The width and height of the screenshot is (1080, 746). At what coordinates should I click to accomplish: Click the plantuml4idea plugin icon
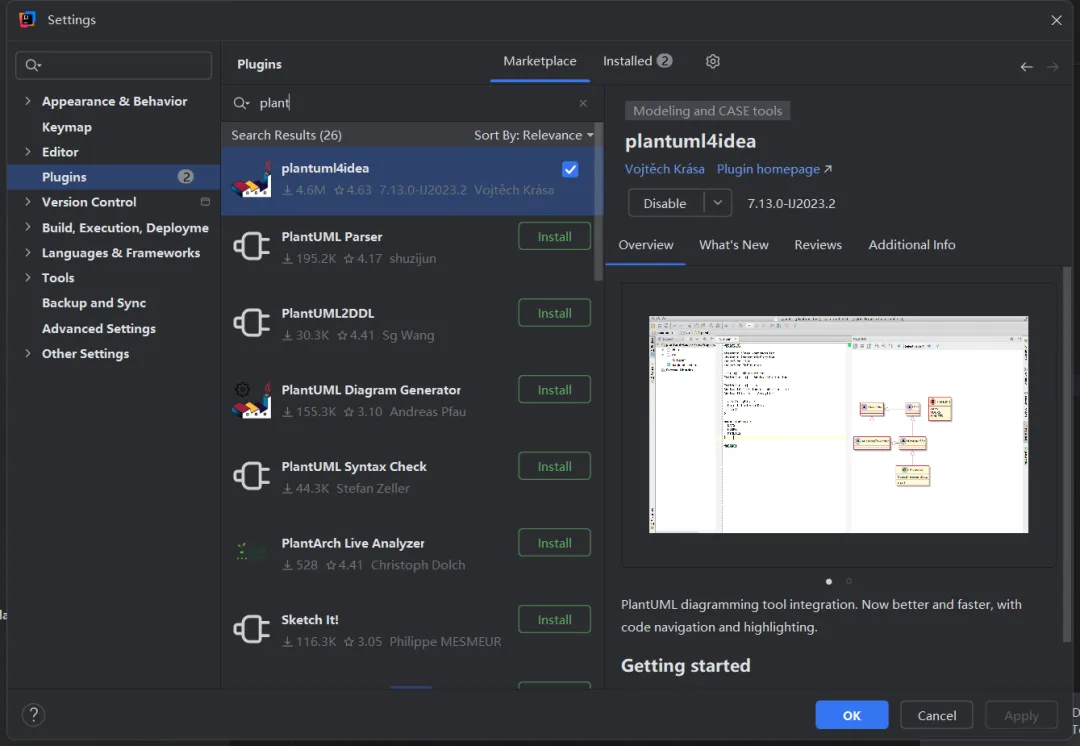pos(251,179)
